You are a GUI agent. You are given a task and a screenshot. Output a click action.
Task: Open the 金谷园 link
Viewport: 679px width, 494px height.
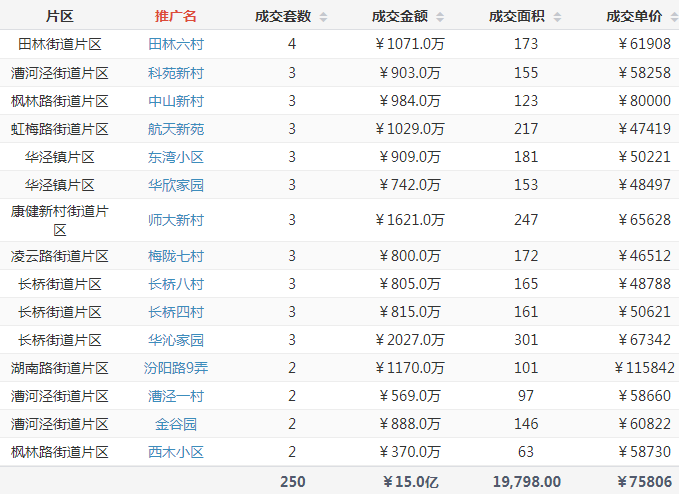tap(176, 424)
